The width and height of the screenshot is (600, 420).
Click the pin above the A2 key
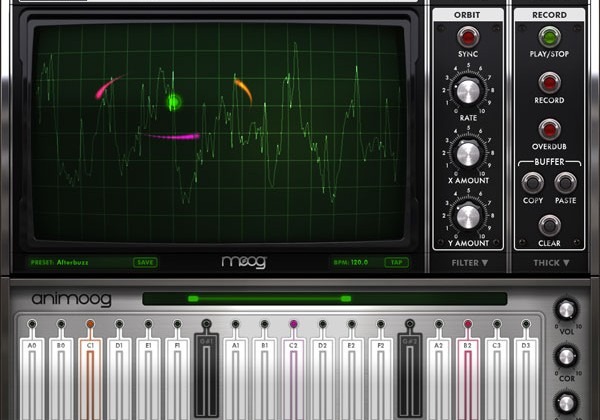[x=439, y=324]
